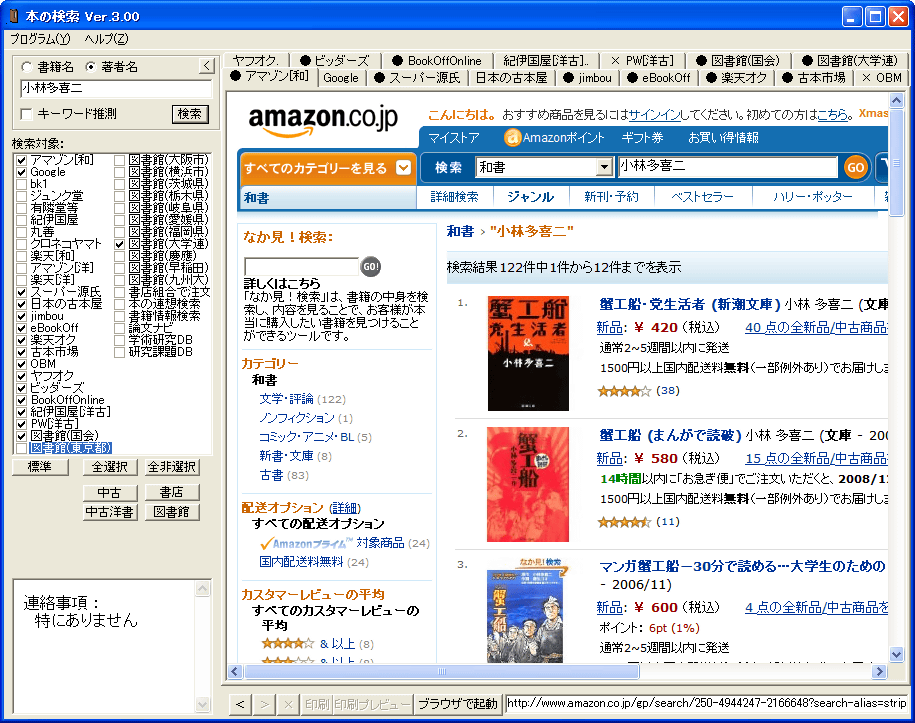The width and height of the screenshot is (915, 723).
Task: Switch to the 日本の古本屋 tab
Action: pyautogui.click(x=511, y=78)
